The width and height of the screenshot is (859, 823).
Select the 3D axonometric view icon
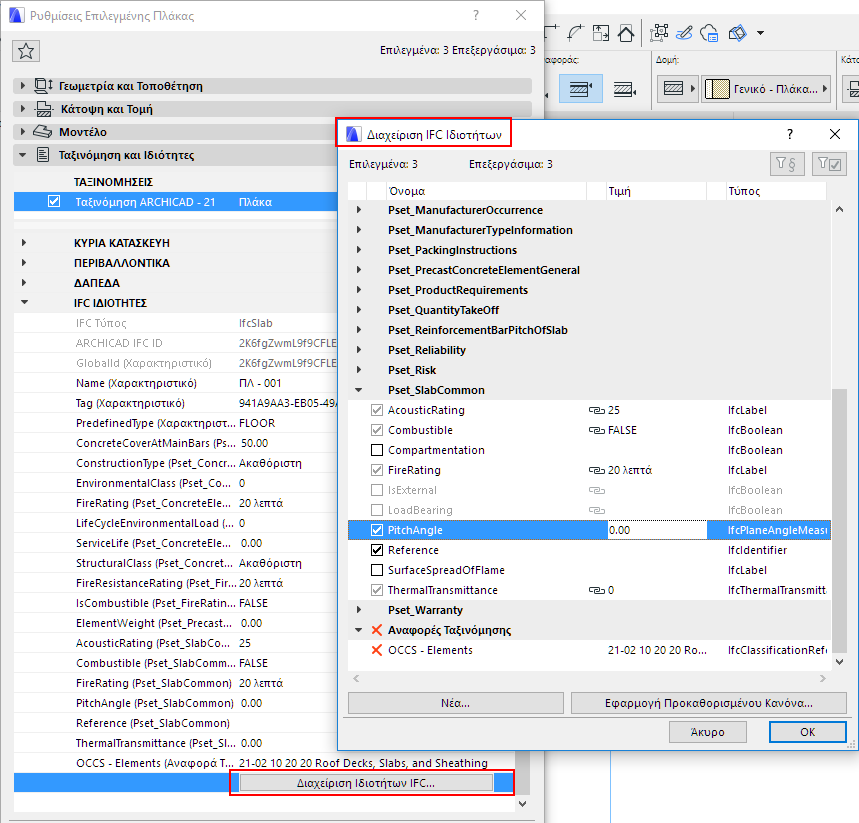point(738,33)
